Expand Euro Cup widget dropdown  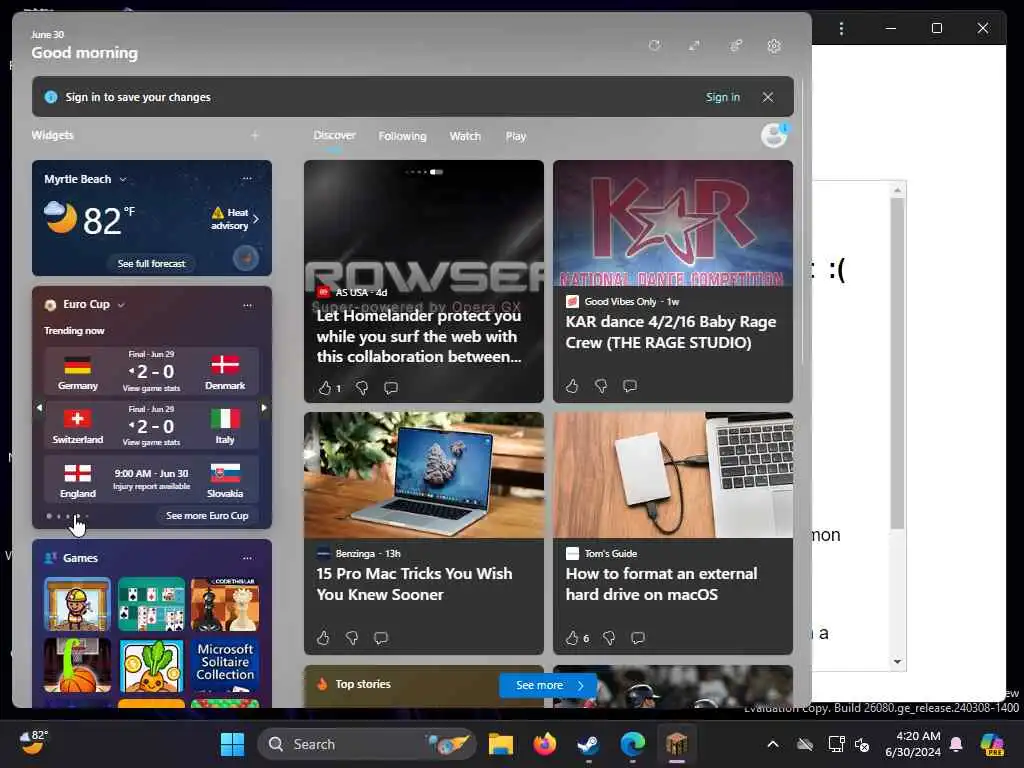pyautogui.click(x=121, y=304)
